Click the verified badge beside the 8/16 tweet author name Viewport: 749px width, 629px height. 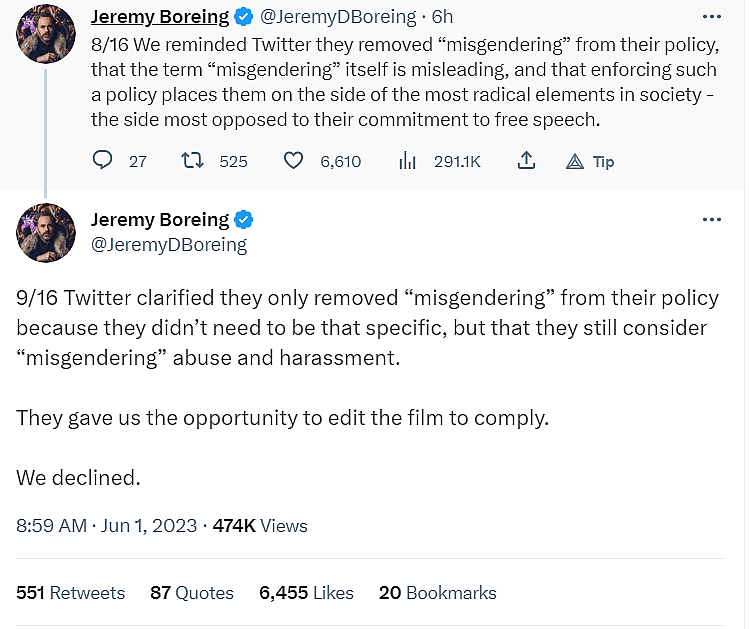click(244, 17)
